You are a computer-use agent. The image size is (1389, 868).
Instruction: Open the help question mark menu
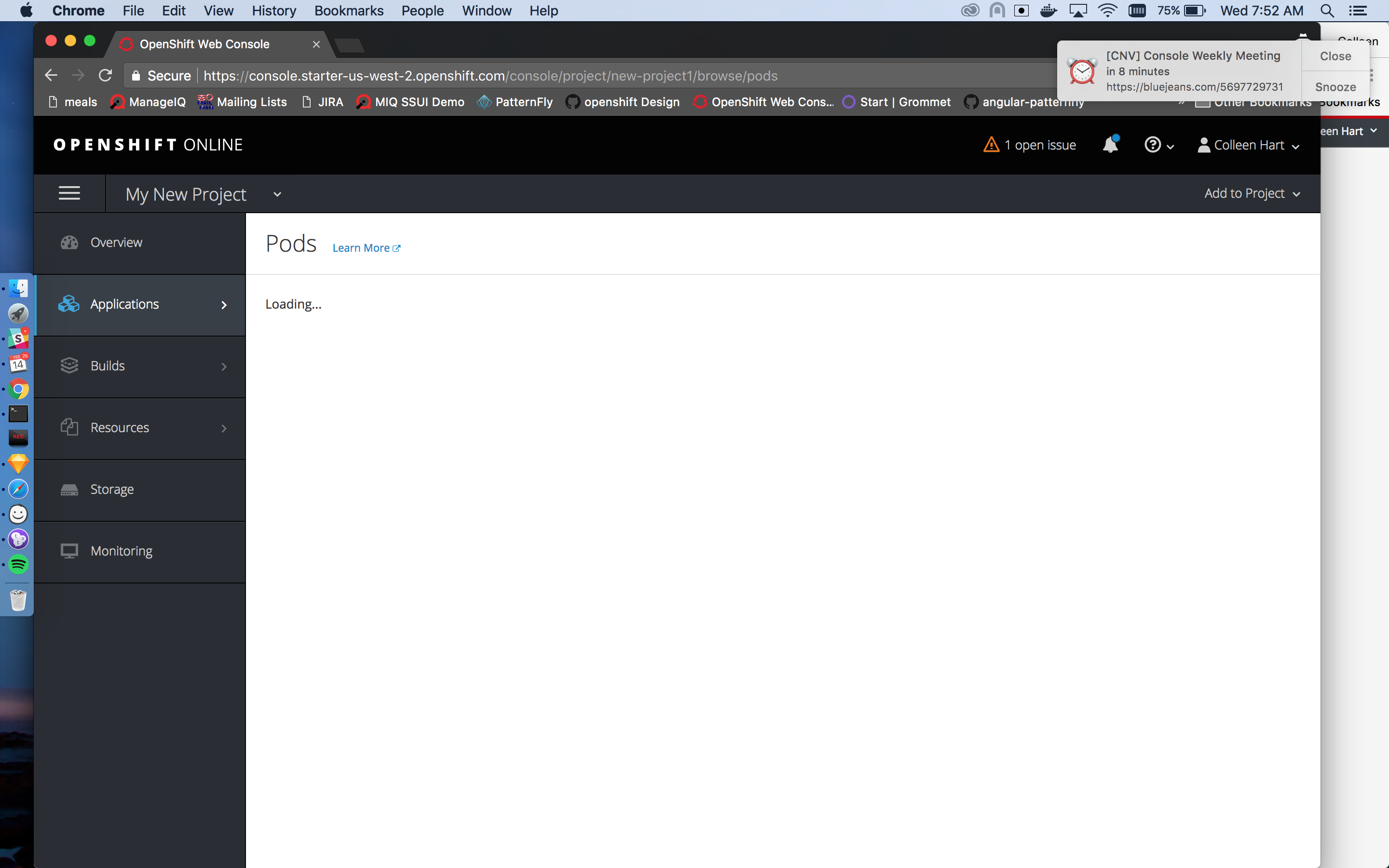pyautogui.click(x=1154, y=145)
